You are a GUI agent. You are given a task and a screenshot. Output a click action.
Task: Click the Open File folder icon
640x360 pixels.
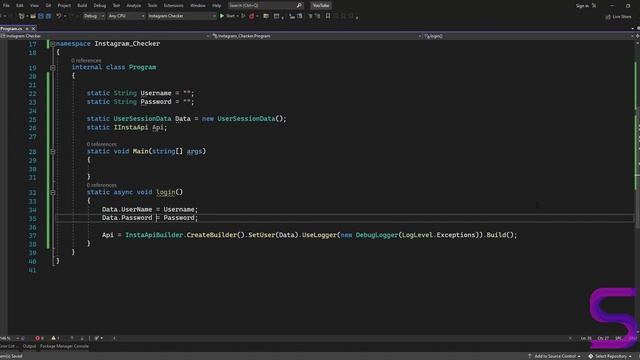(33, 16)
